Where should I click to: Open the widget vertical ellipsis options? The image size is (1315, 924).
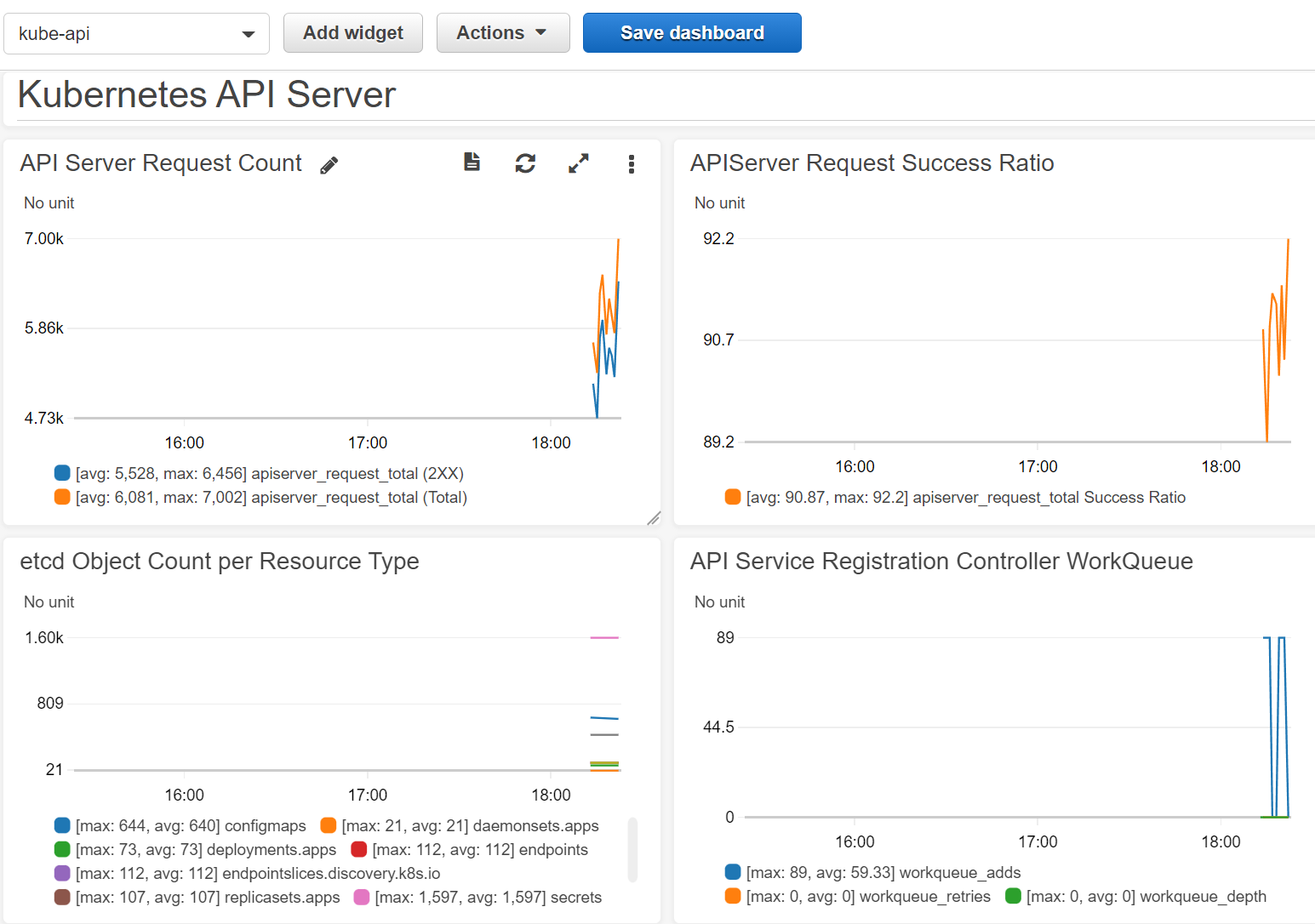[x=631, y=163]
